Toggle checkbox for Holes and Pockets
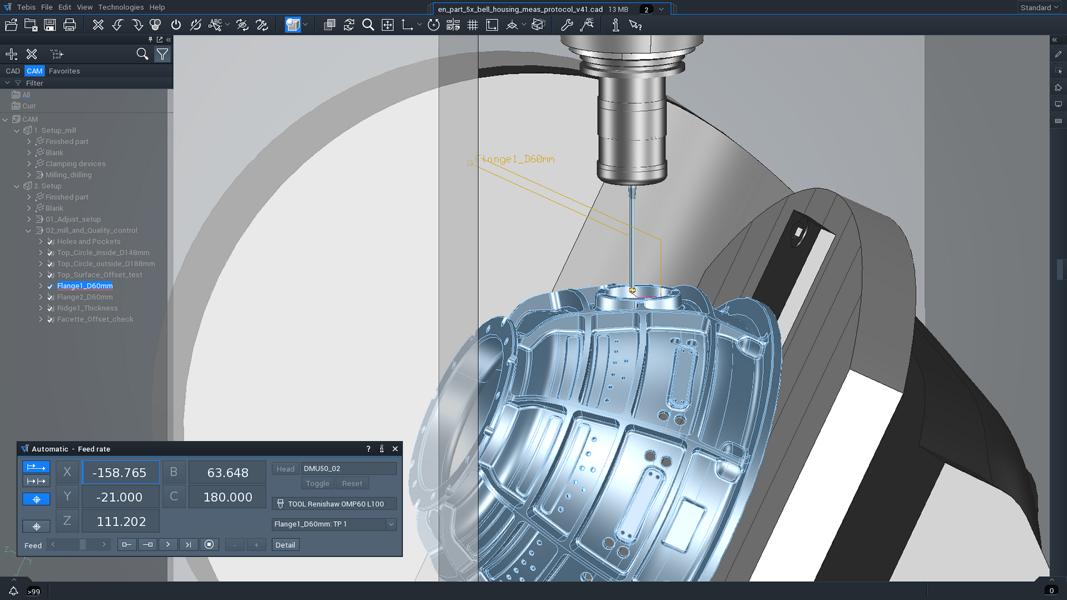 coord(50,241)
